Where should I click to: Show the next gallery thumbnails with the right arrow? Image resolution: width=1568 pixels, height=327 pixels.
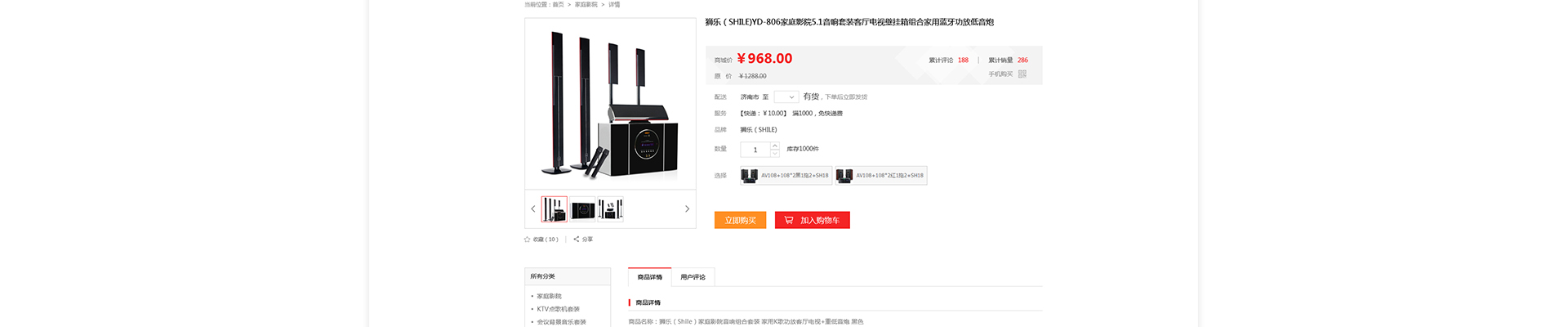(687, 209)
